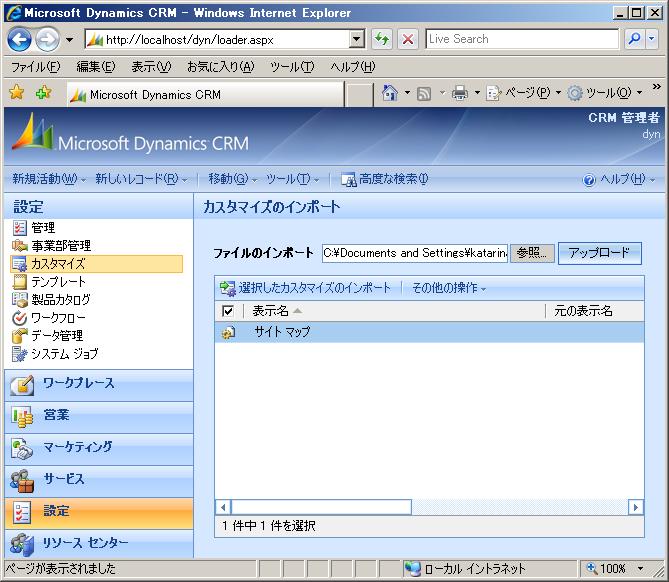Click the Live Search magnifier icon
Viewport: 669px width, 582px height.
[634, 39]
